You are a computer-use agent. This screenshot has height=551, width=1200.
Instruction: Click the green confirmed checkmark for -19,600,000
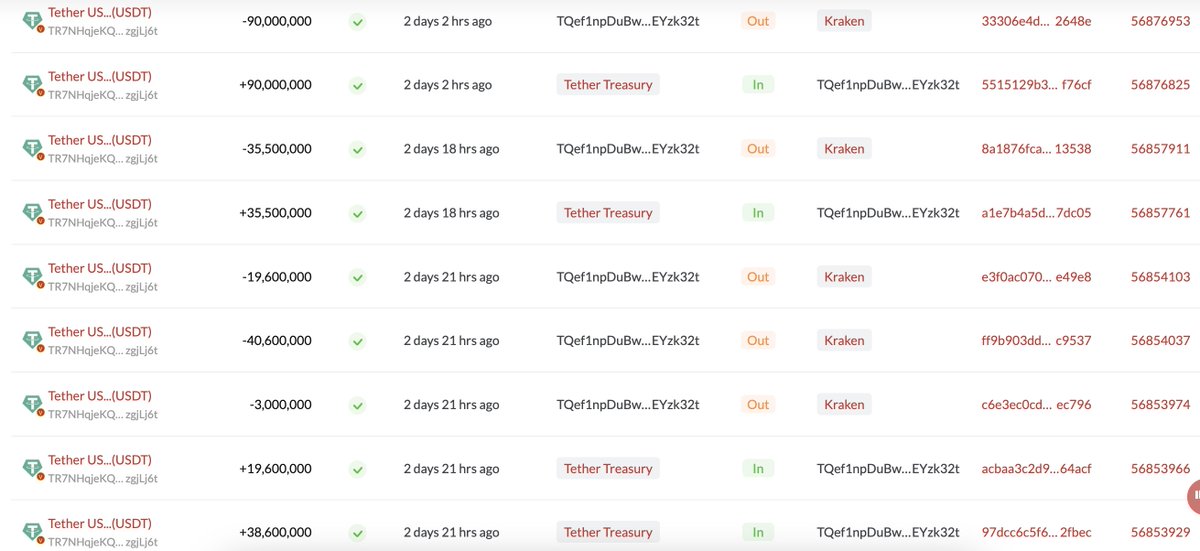357,277
